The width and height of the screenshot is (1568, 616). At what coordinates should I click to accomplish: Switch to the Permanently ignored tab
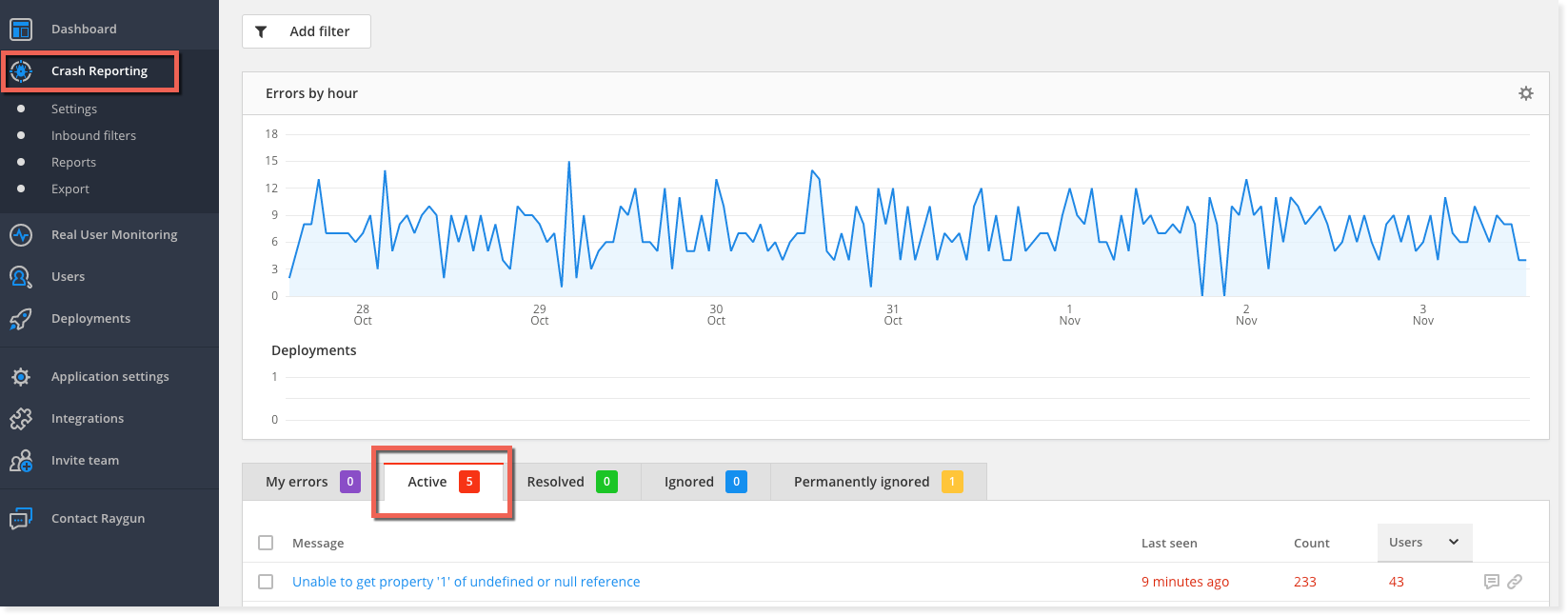coord(877,482)
